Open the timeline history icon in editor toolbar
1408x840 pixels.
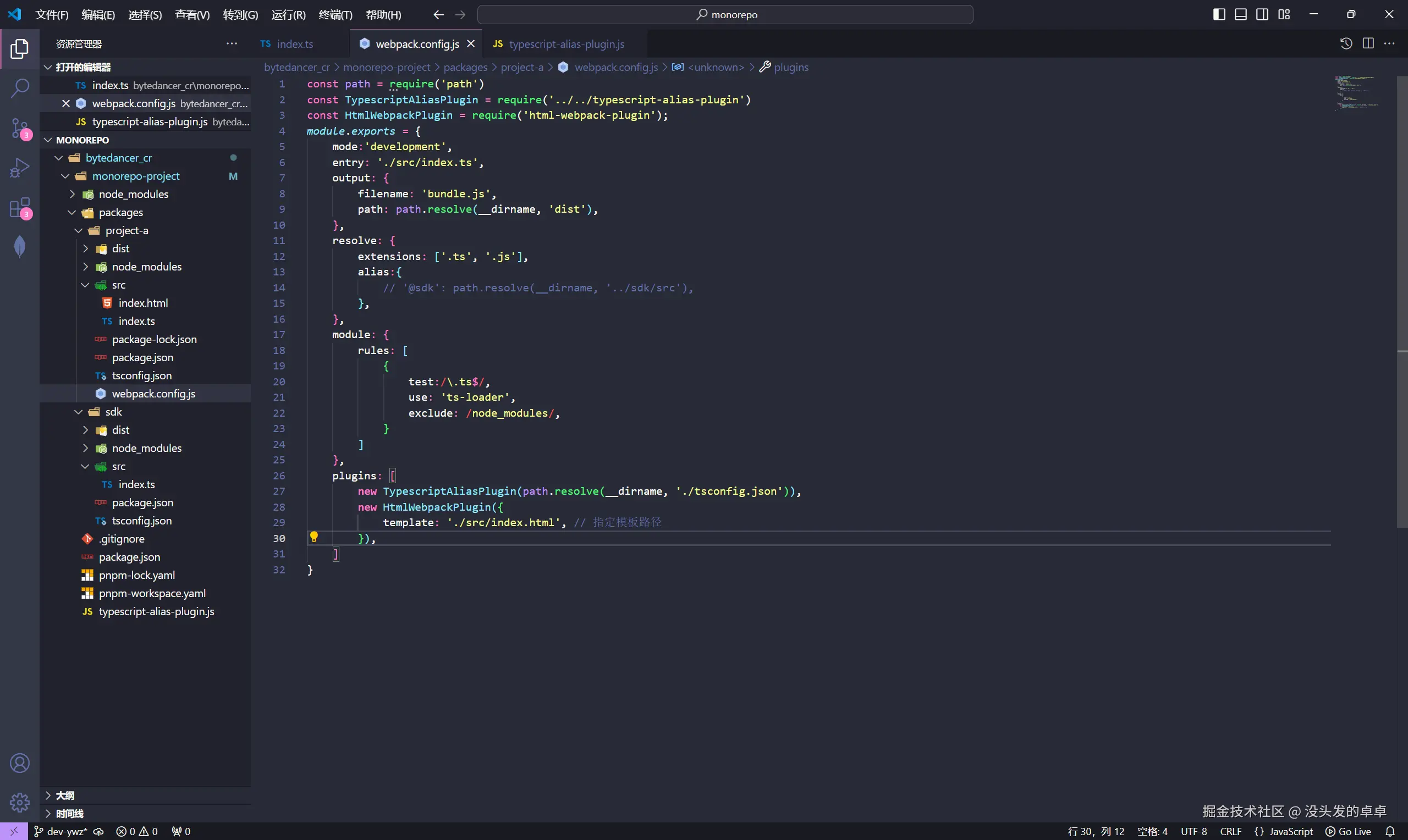(1346, 43)
